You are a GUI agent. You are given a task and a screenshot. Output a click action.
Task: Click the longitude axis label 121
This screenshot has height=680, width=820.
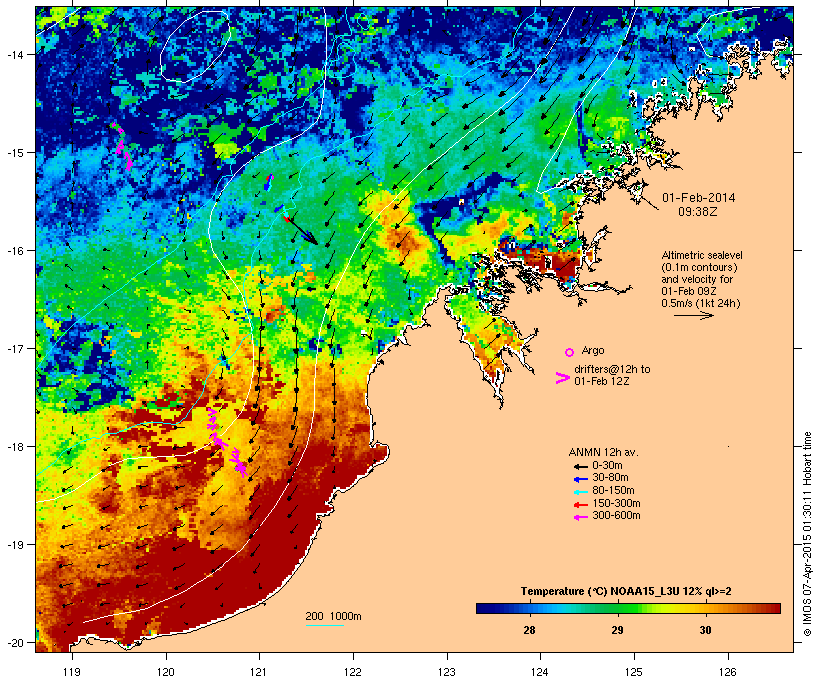click(x=259, y=672)
